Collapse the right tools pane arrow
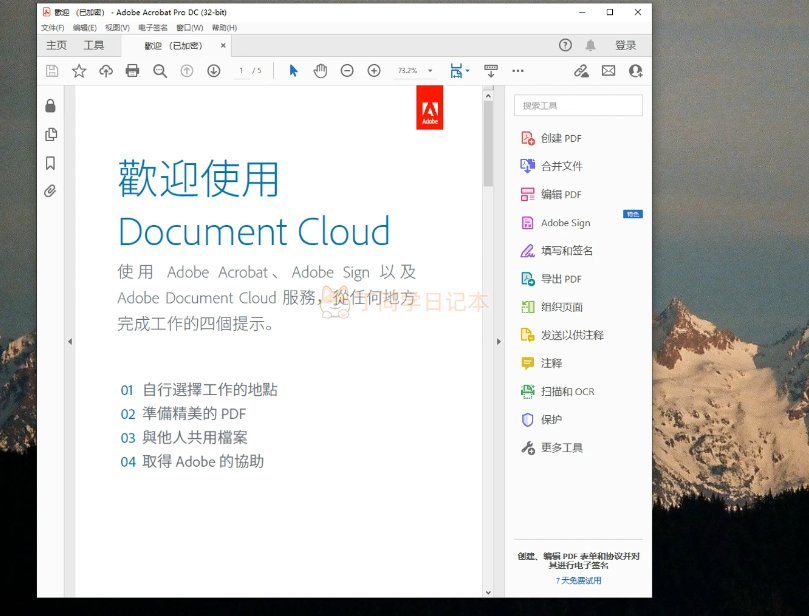This screenshot has height=616, width=809. click(x=498, y=342)
